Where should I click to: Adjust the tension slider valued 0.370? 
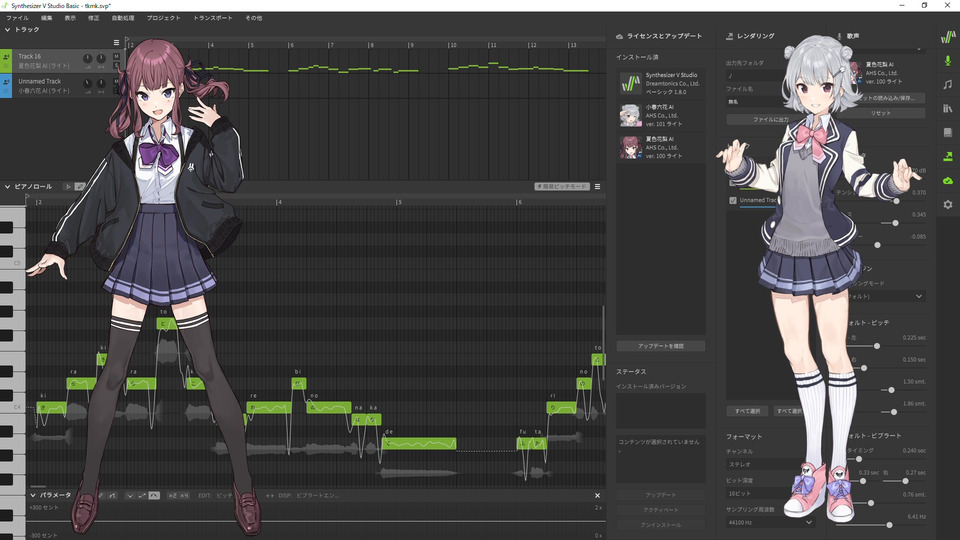pyautogui.click(x=896, y=201)
